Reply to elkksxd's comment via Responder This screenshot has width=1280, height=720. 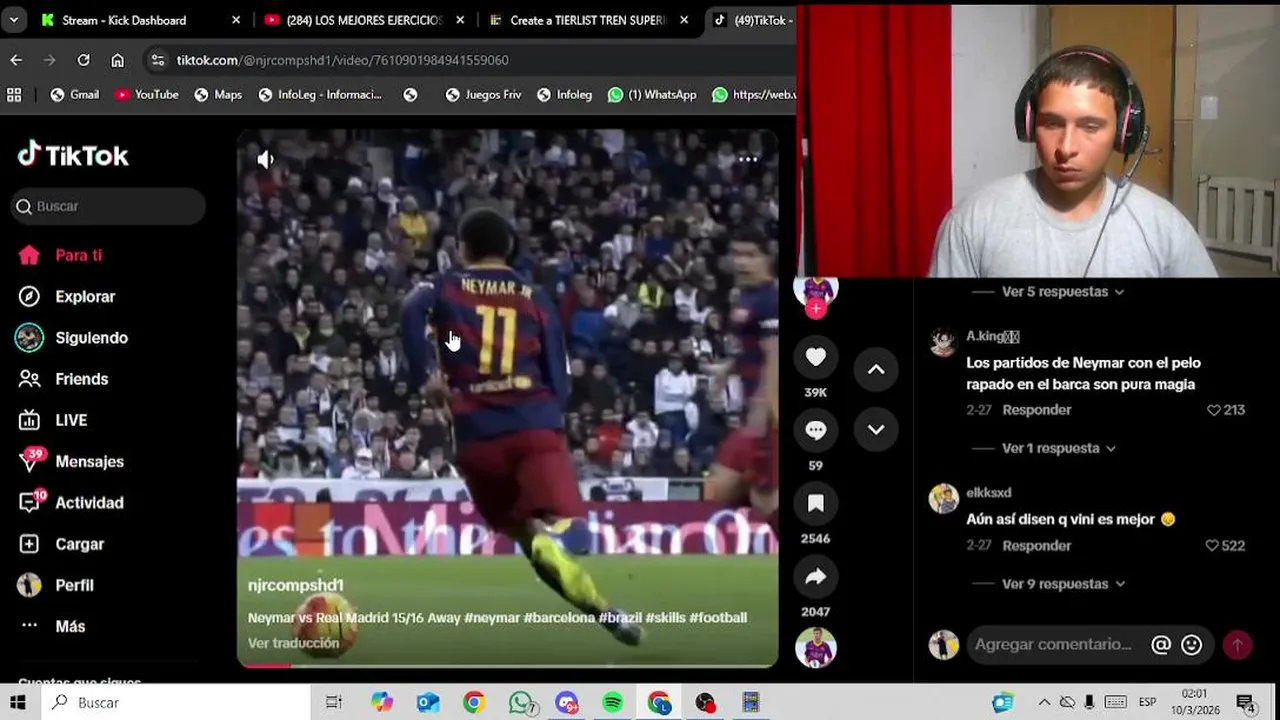click(x=1036, y=546)
